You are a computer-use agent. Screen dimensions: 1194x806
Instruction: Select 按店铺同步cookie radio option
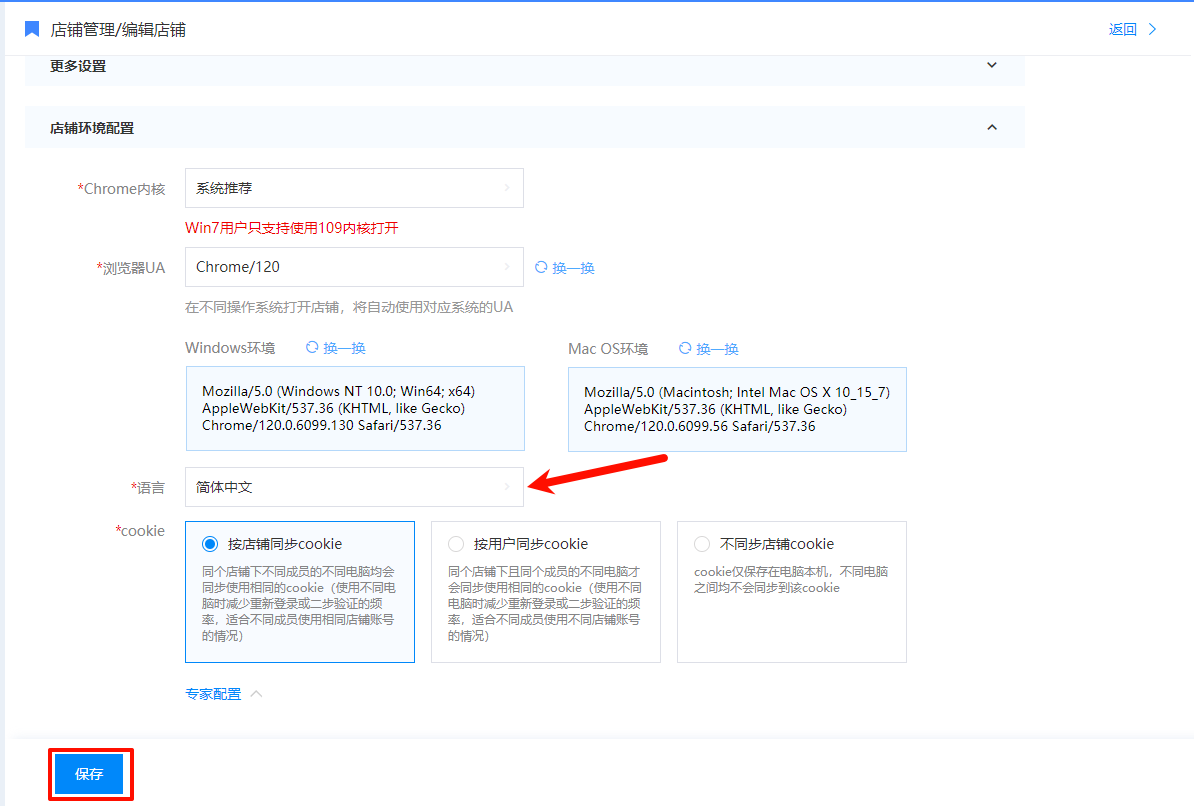210,544
